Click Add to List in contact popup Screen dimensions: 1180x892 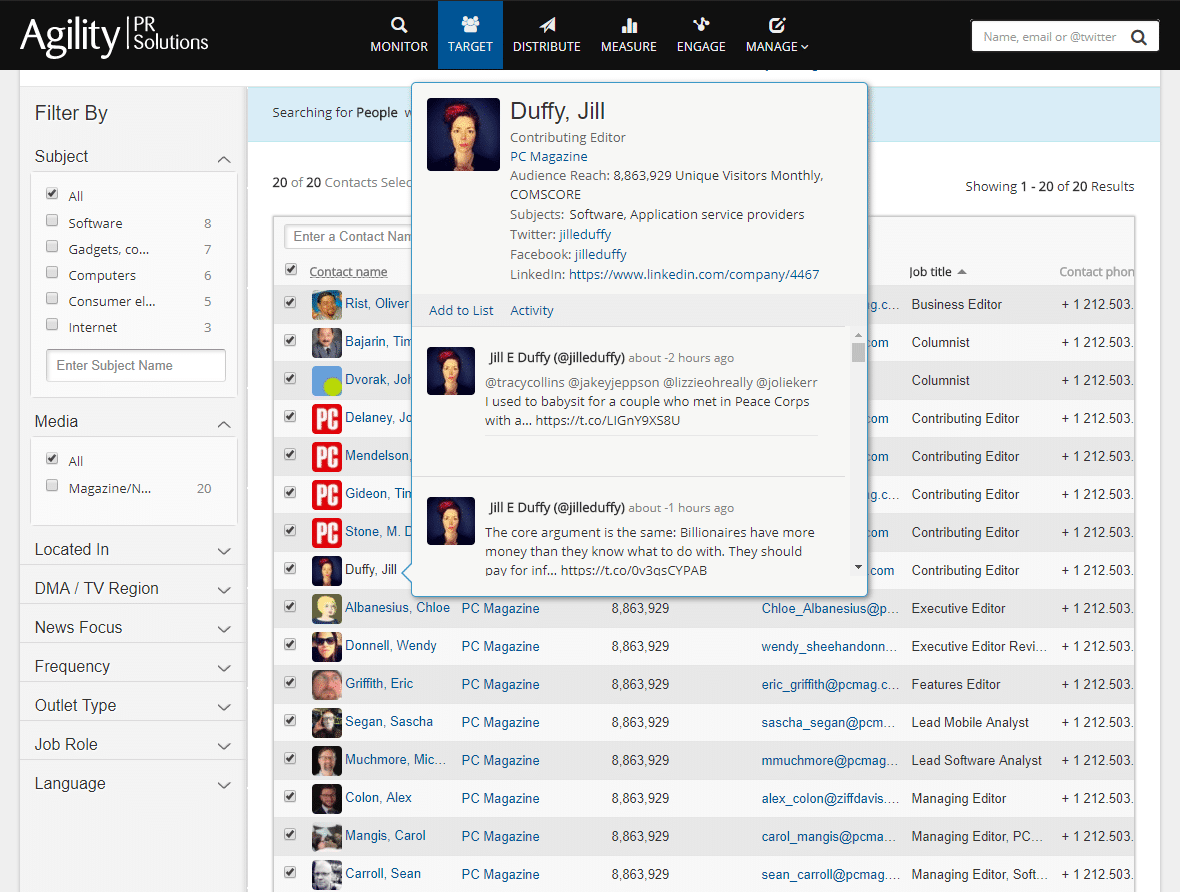click(x=461, y=310)
